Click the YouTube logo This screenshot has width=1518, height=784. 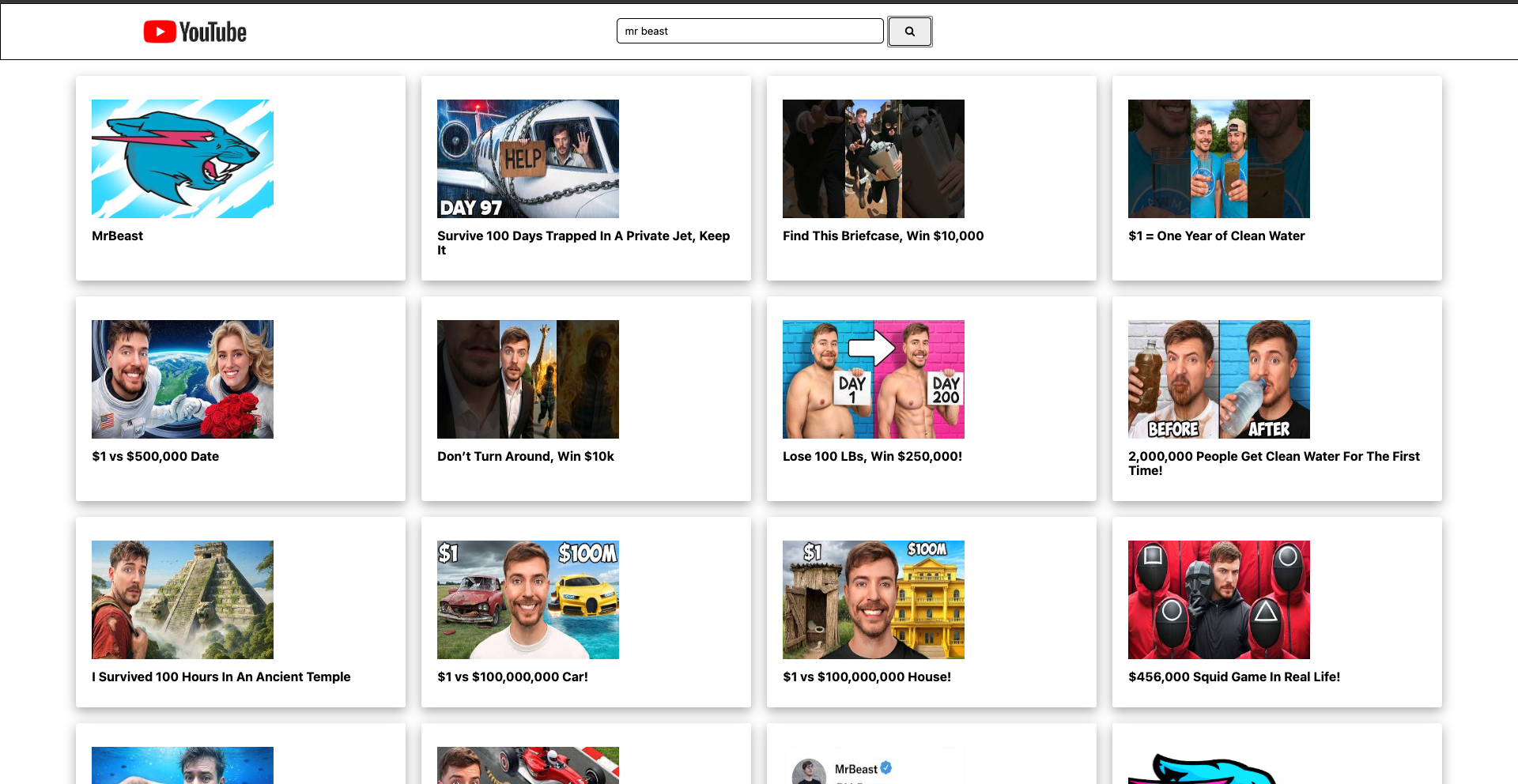(x=194, y=32)
